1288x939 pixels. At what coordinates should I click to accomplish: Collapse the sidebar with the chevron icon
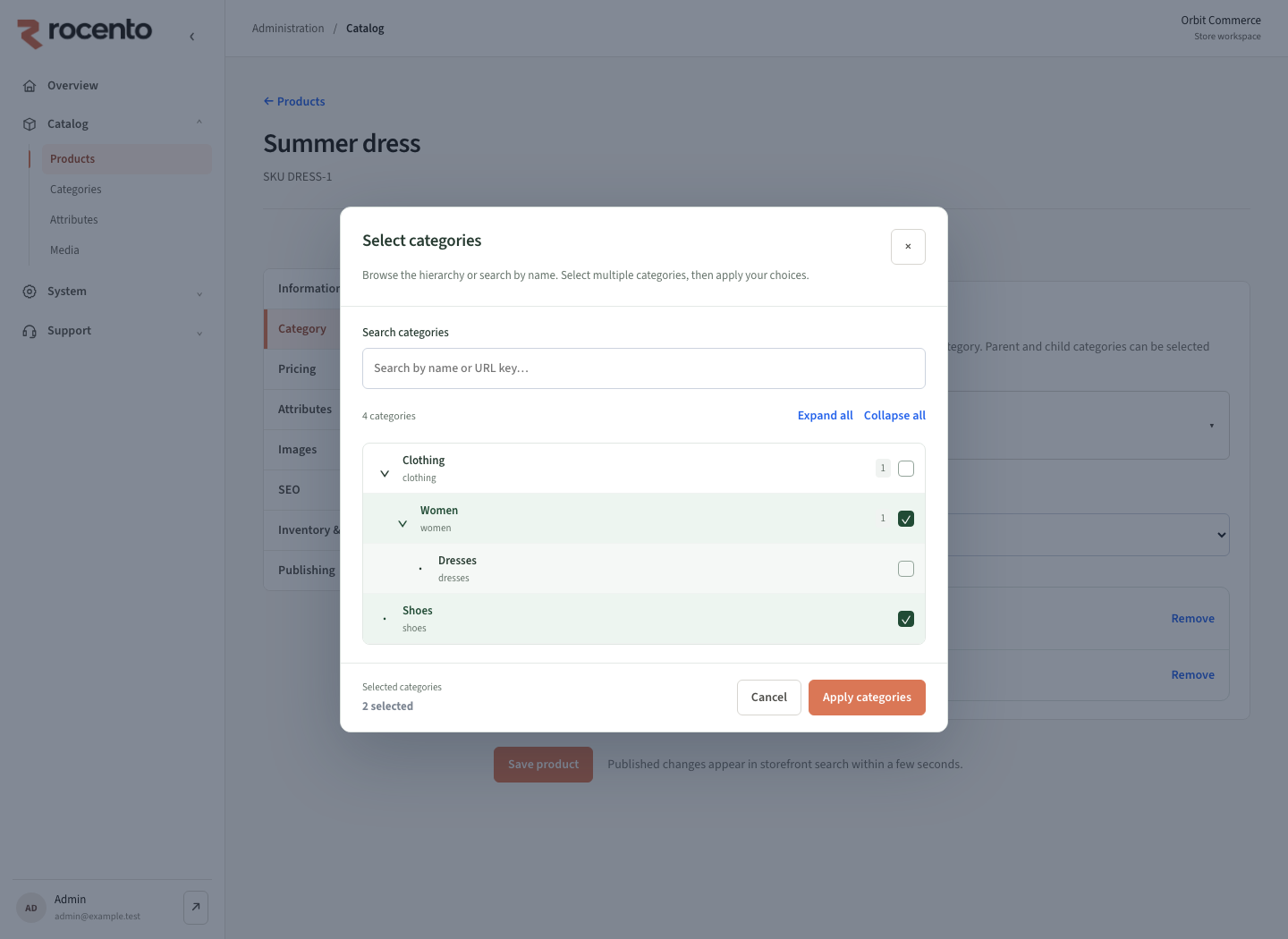[x=192, y=37]
